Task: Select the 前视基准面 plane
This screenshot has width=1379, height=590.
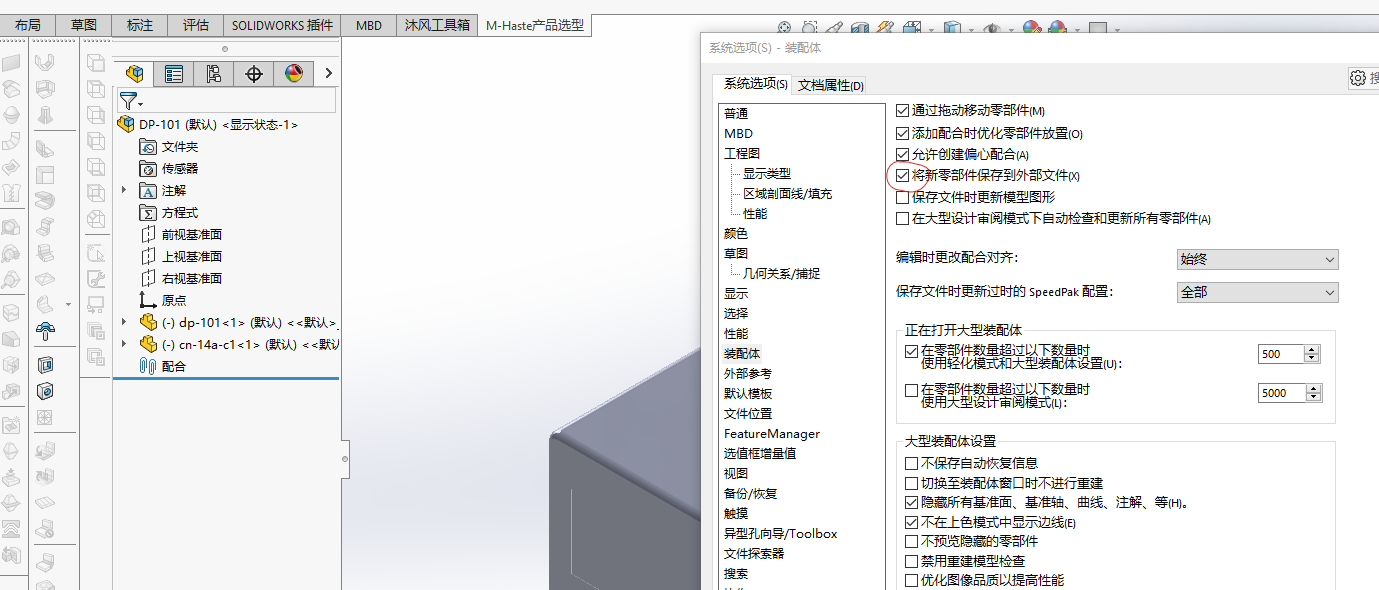Action: (180, 234)
